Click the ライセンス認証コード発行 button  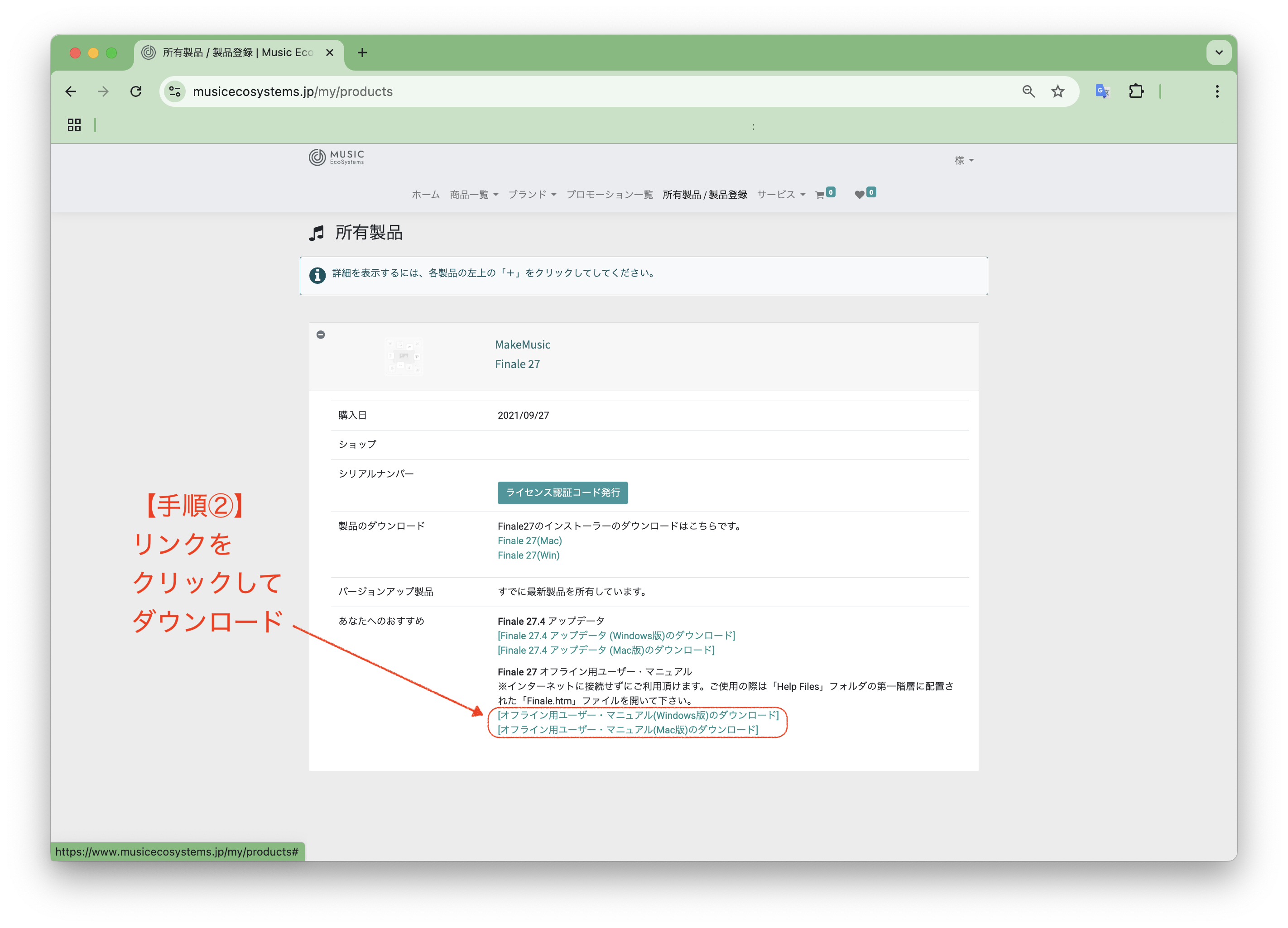562,493
